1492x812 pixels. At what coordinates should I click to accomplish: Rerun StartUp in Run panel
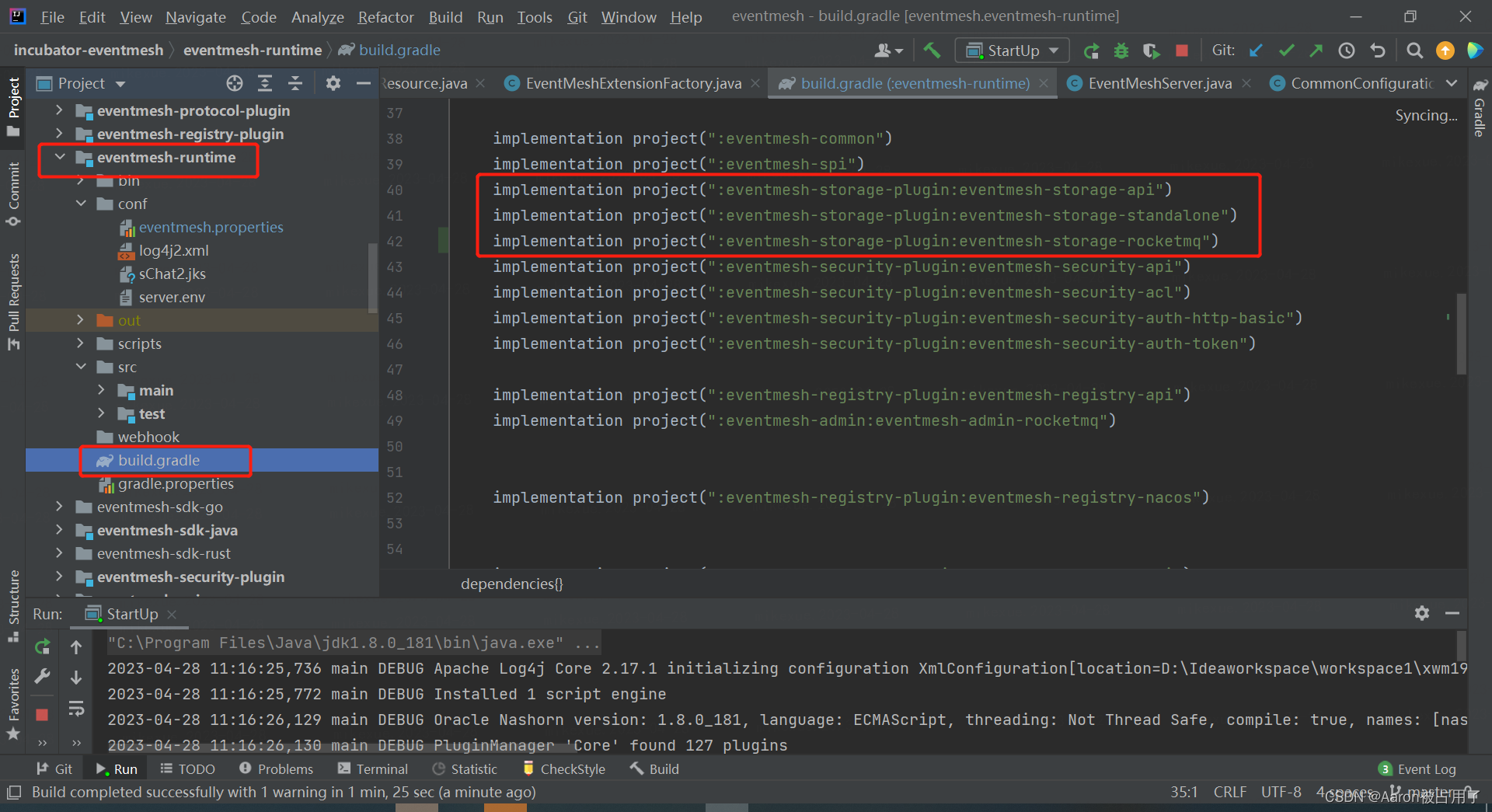[43, 646]
